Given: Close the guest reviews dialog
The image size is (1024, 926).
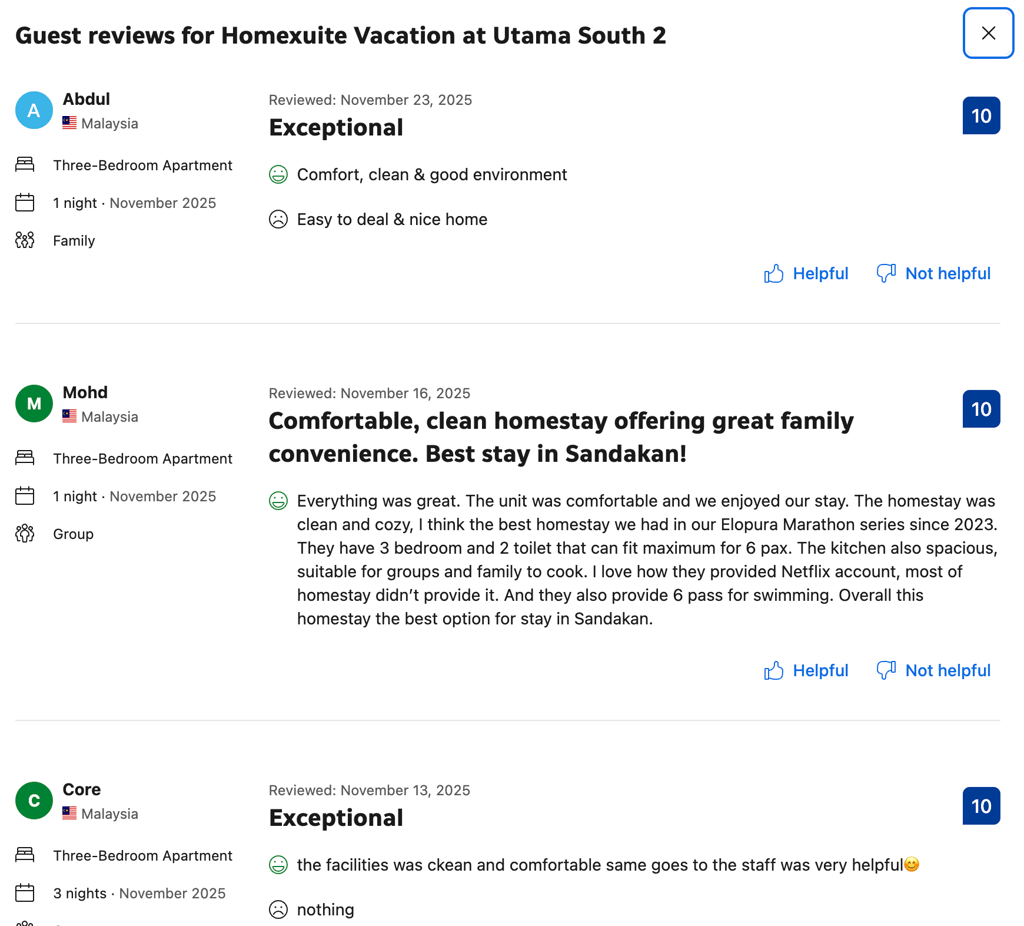Looking at the screenshot, I should tap(988, 33).
